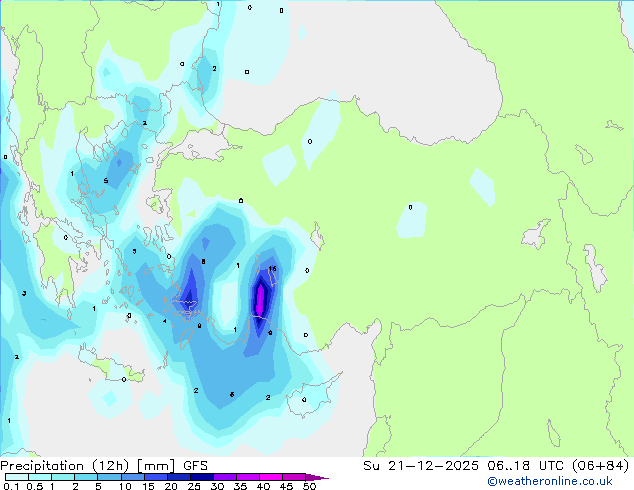This screenshot has height=490, width=634.
Task: Click the "0.1" legend scale label
Action: (11, 486)
